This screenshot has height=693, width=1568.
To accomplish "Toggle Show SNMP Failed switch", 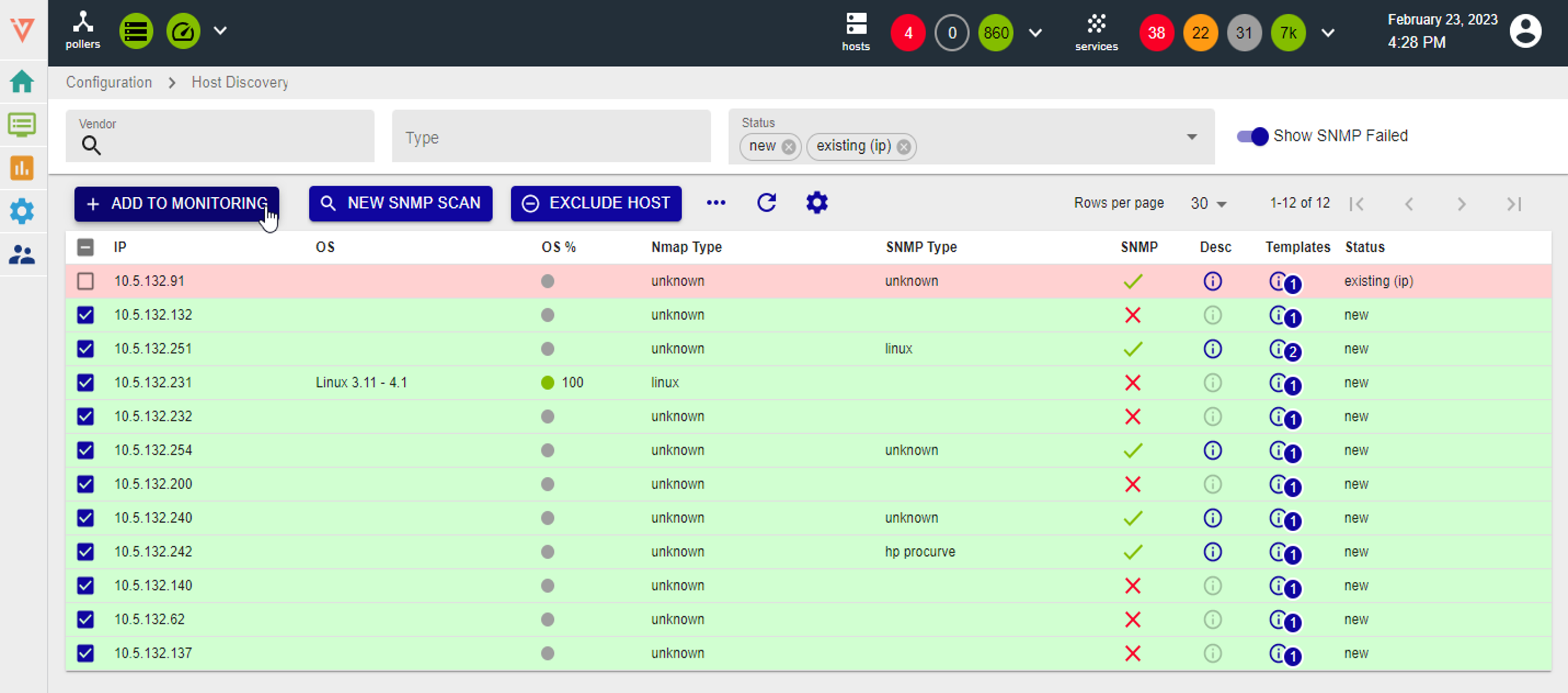I will pyautogui.click(x=1252, y=136).
